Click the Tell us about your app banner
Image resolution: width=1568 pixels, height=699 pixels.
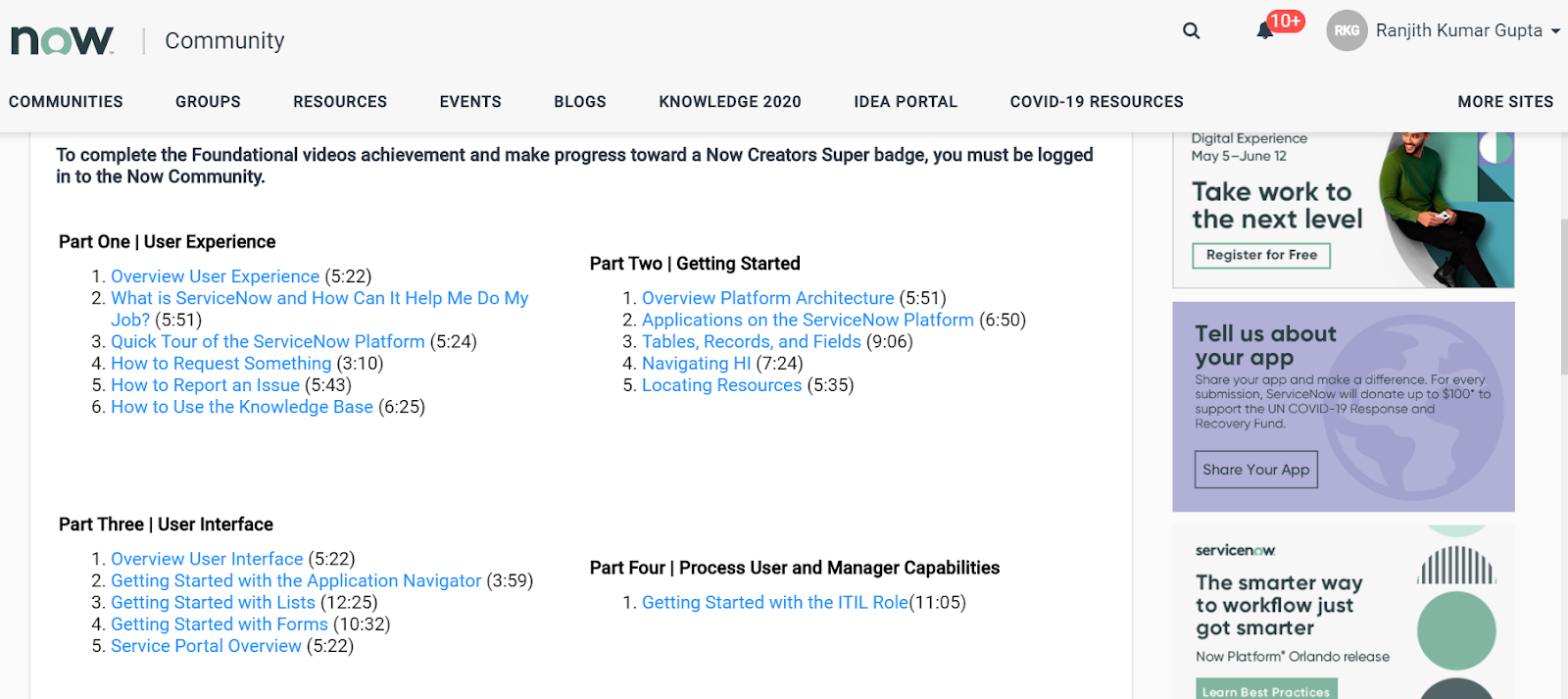[1344, 407]
